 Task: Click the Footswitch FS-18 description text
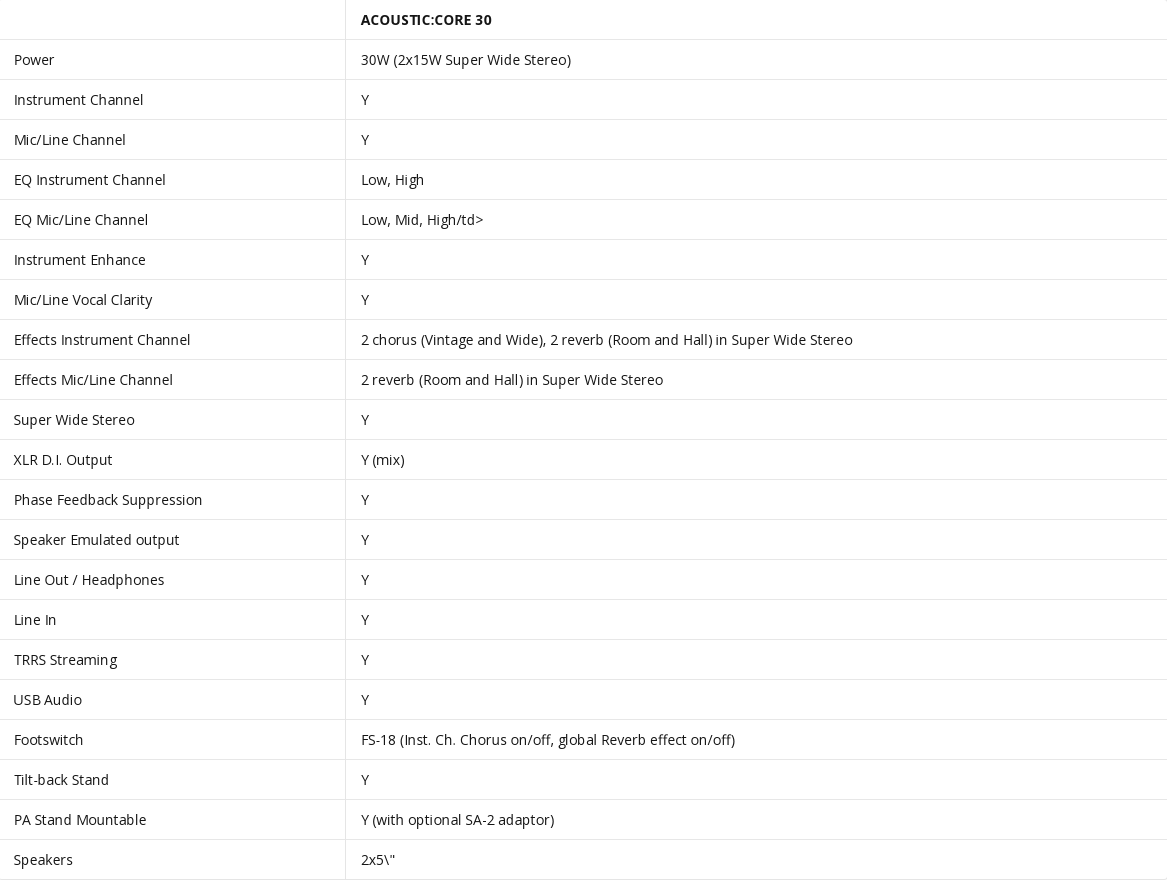point(548,740)
